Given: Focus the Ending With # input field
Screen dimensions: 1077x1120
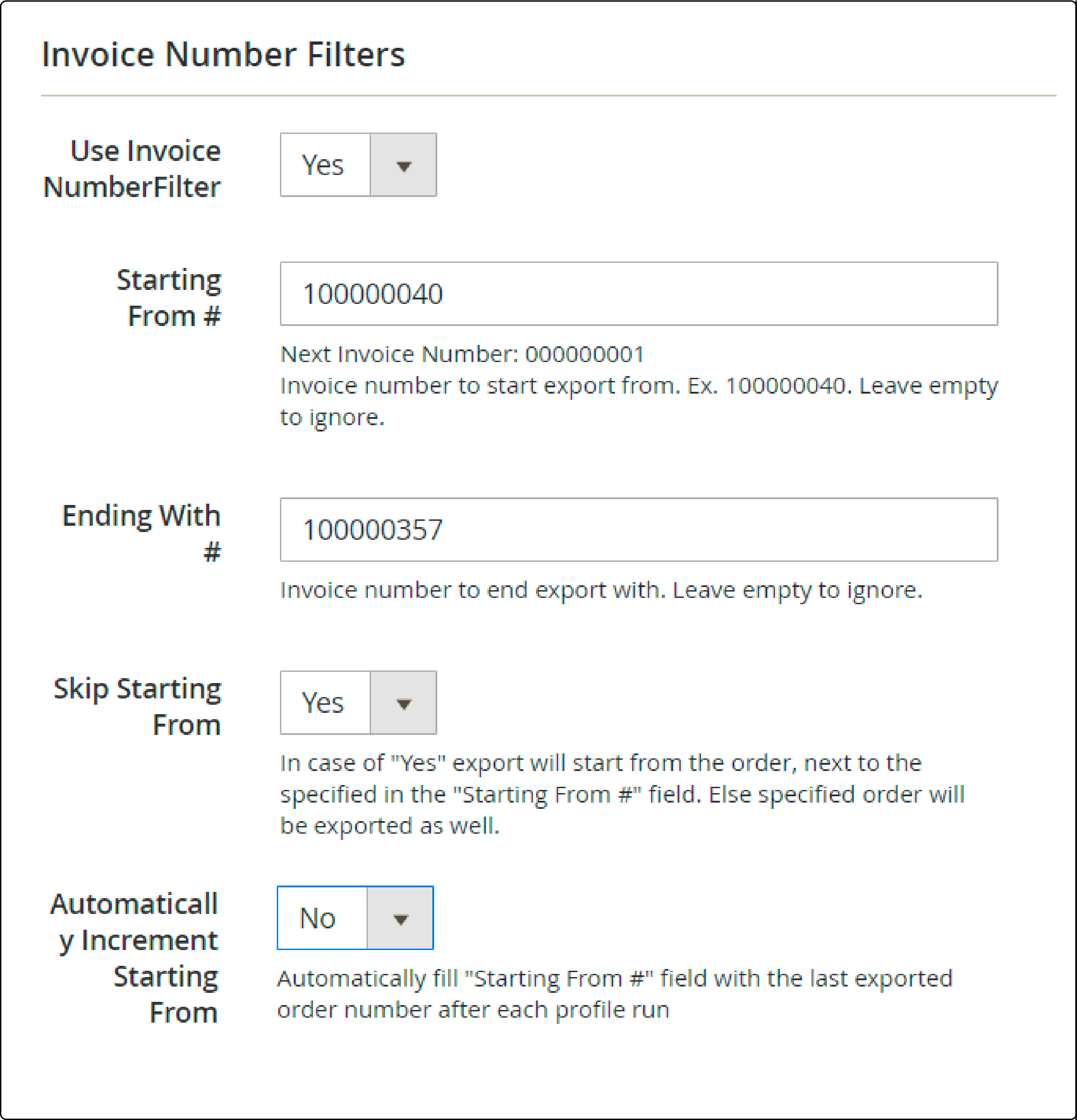Looking at the screenshot, I should tap(639, 530).
